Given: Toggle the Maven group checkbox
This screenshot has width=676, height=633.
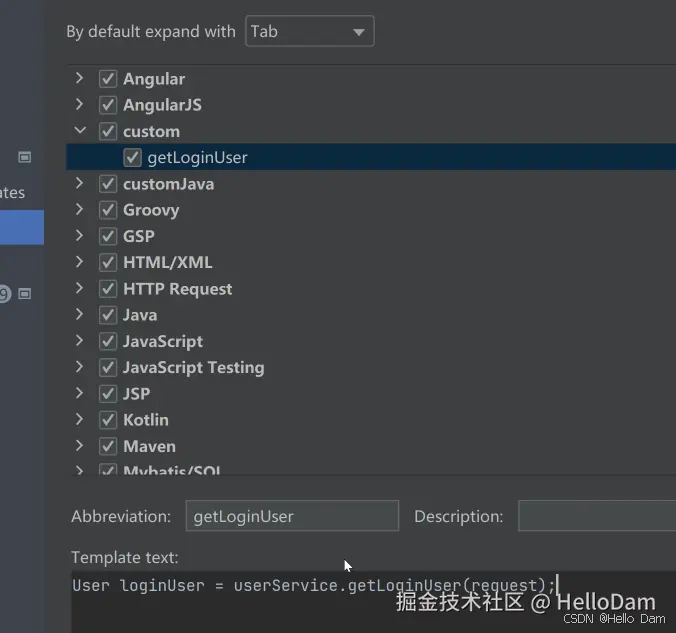Looking at the screenshot, I should [x=108, y=446].
